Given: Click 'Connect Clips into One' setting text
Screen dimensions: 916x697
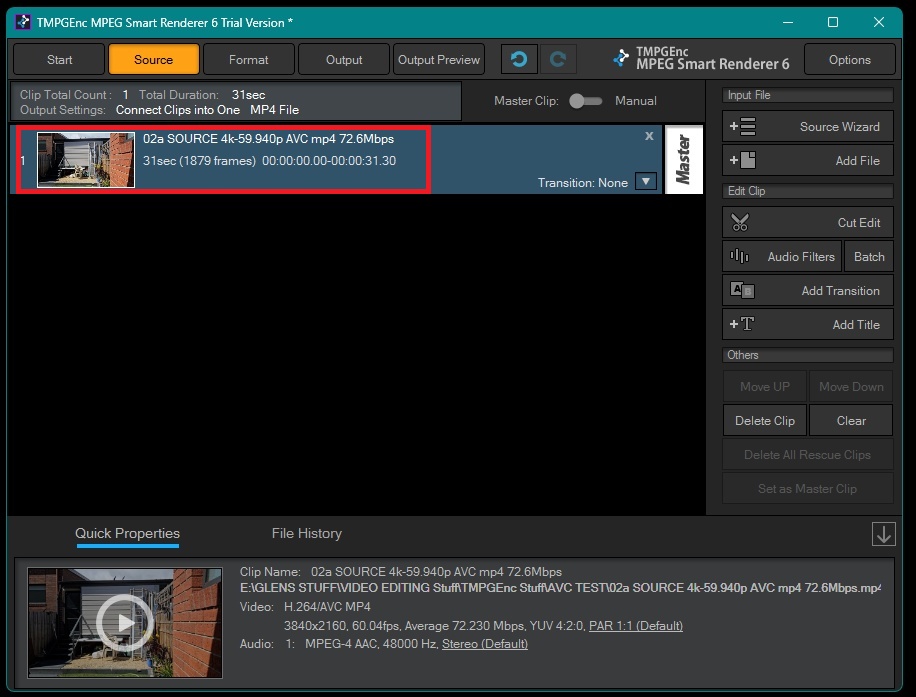Looking at the screenshot, I should point(178,109).
